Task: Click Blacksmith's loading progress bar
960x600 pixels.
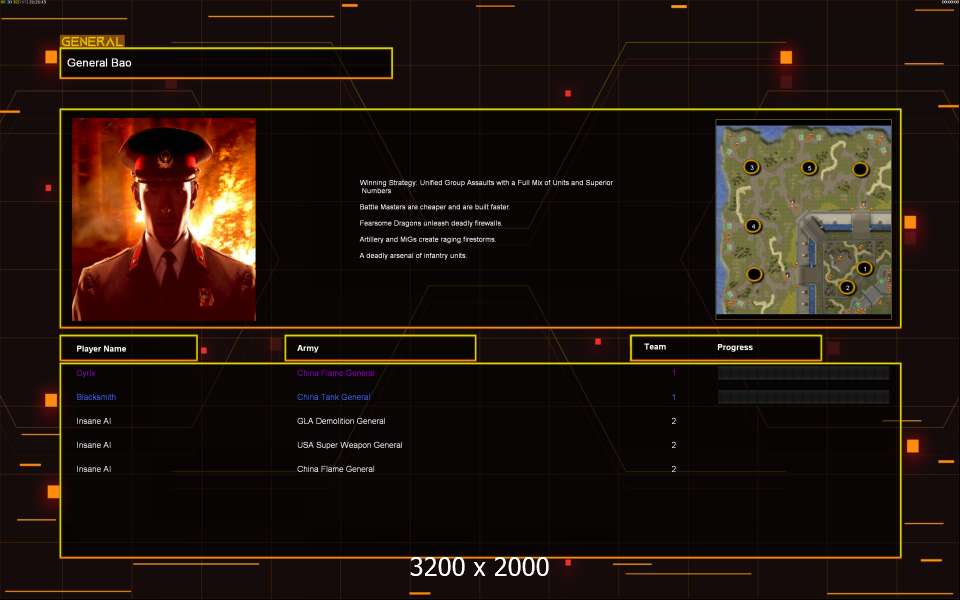Action: click(803, 397)
